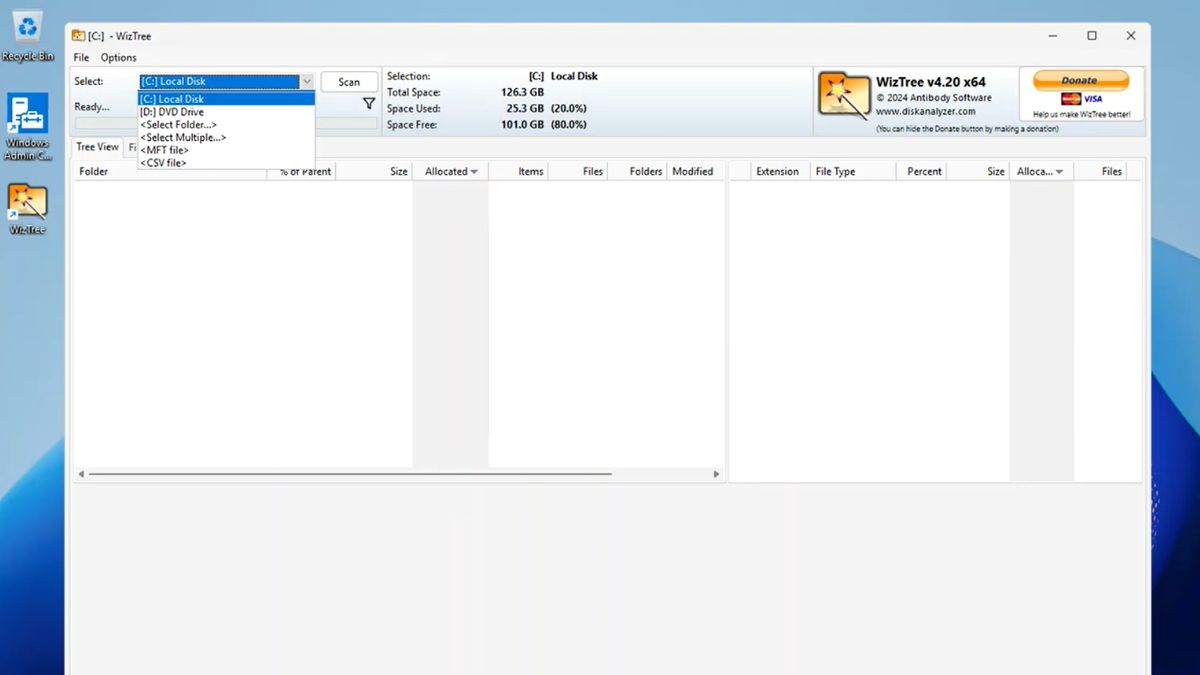Sort by the Alloca... column in file types pane
The width and height of the screenshot is (1200, 675).
pyautogui.click(x=1041, y=172)
